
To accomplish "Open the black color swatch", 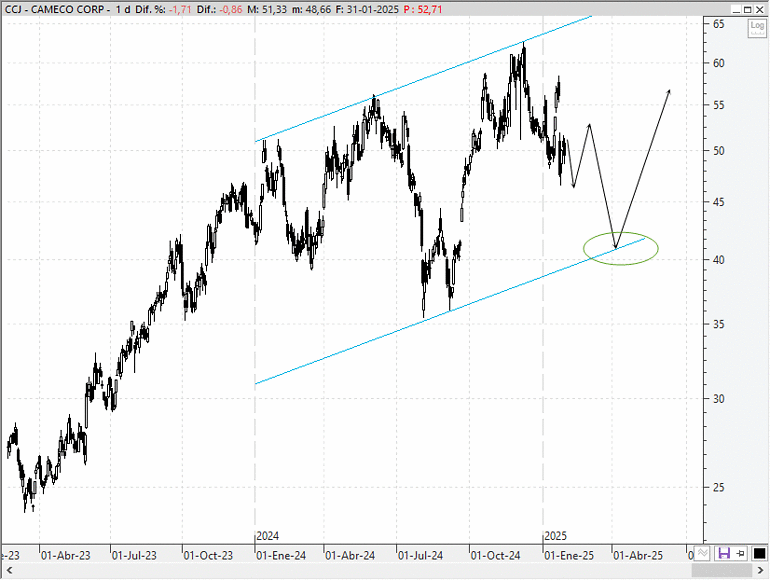I will pyautogui.click(x=759, y=553).
